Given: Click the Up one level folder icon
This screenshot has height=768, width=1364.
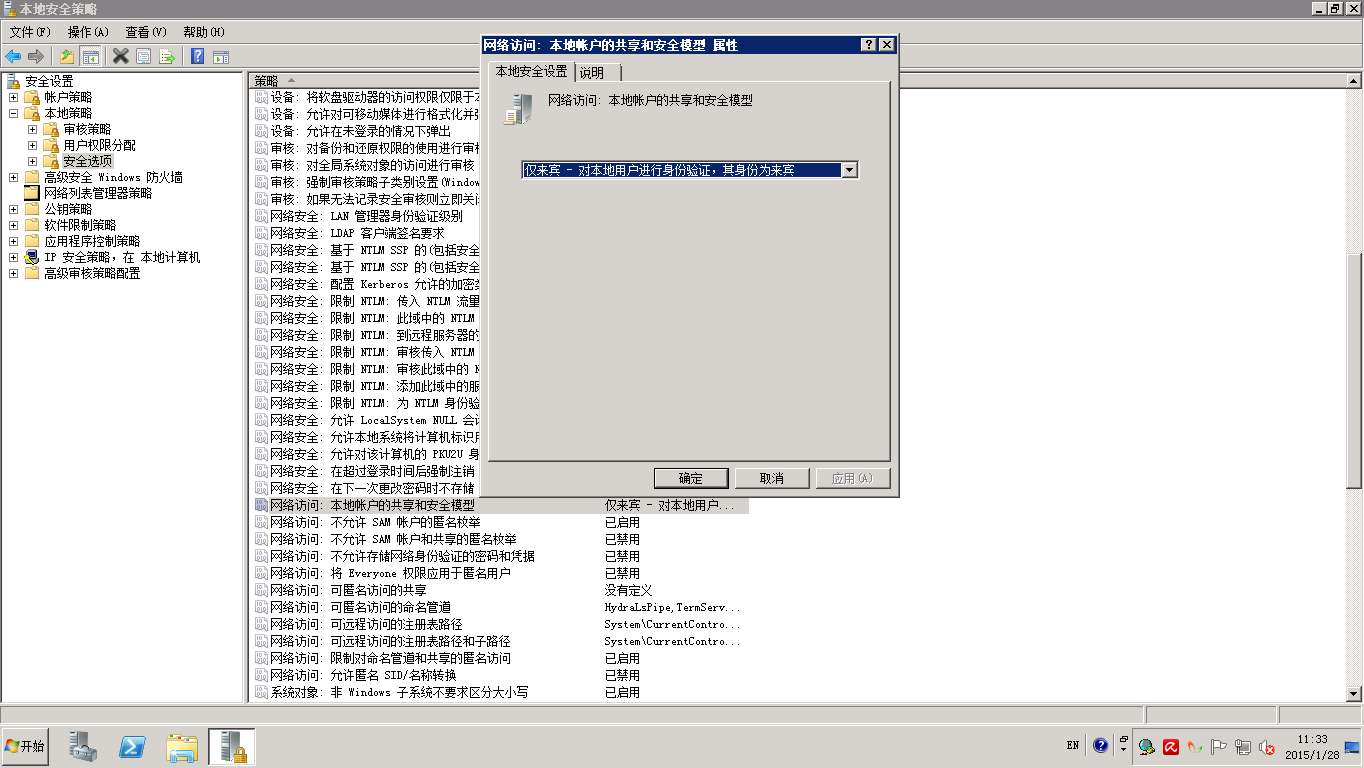Looking at the screenshot, I should pos(67,56).
